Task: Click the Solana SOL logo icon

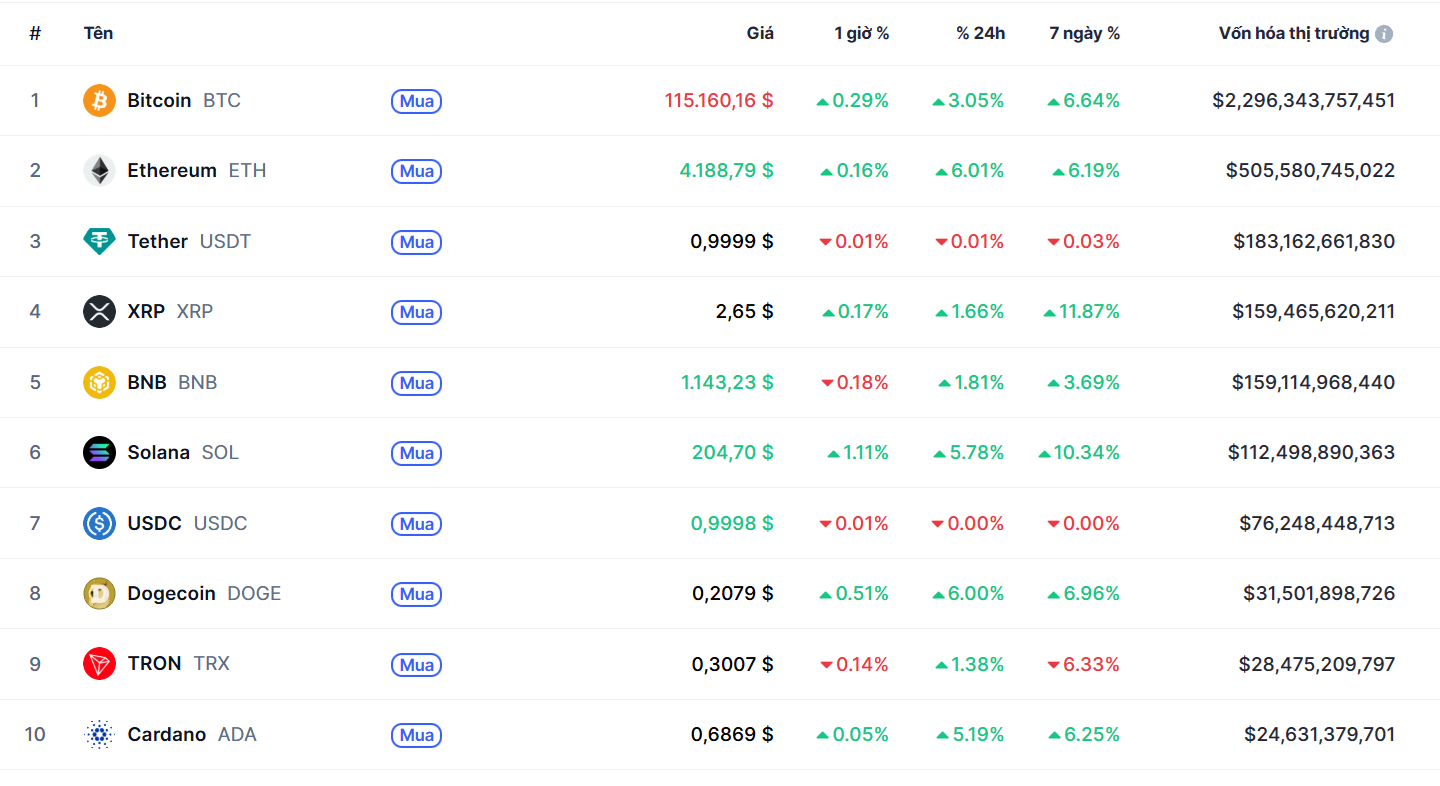Action: [99, 452]
